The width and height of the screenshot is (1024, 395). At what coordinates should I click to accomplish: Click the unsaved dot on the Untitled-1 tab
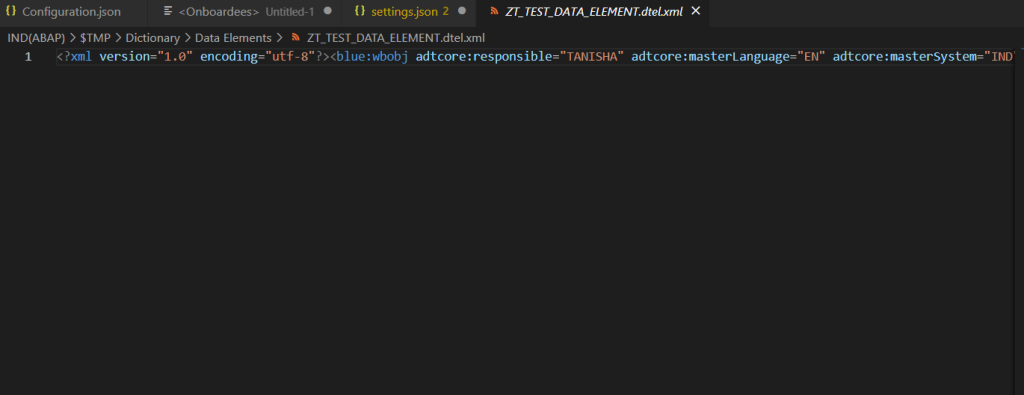[x=327, y=11]
